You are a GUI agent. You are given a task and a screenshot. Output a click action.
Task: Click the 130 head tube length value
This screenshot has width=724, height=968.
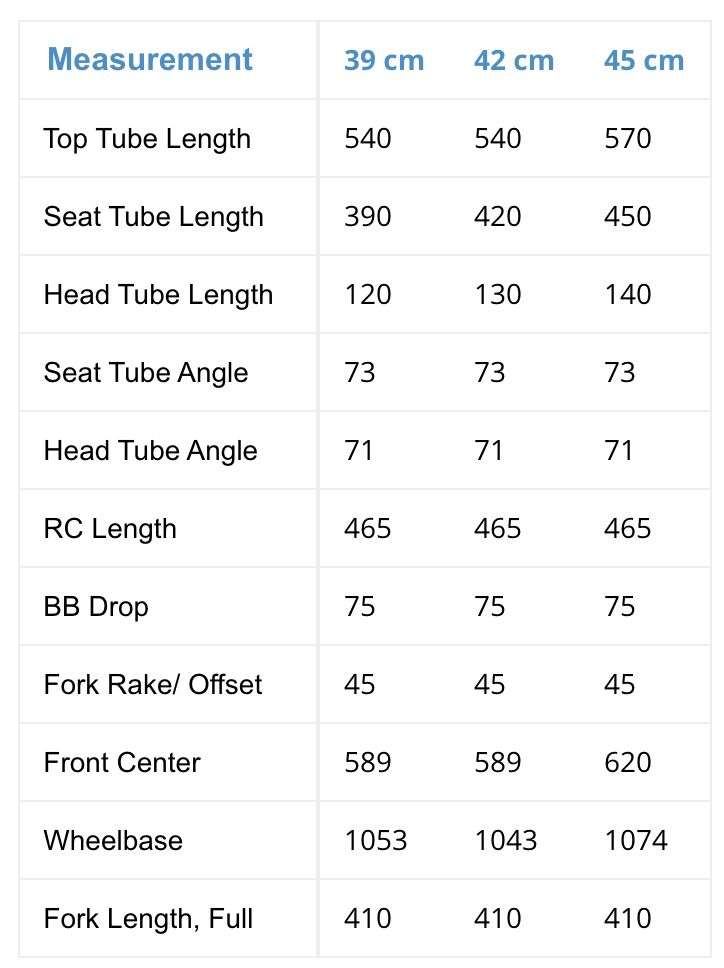[x=498, y=294]
